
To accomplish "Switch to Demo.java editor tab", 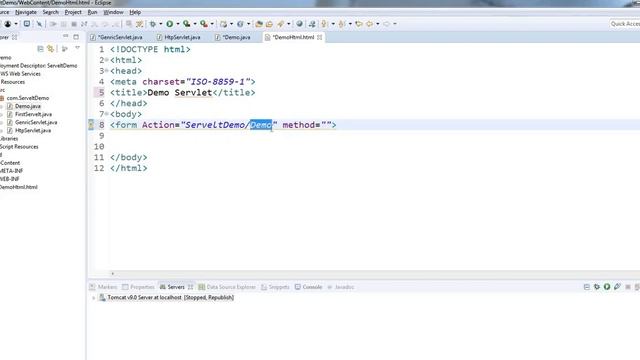I will tap(233, 37).
